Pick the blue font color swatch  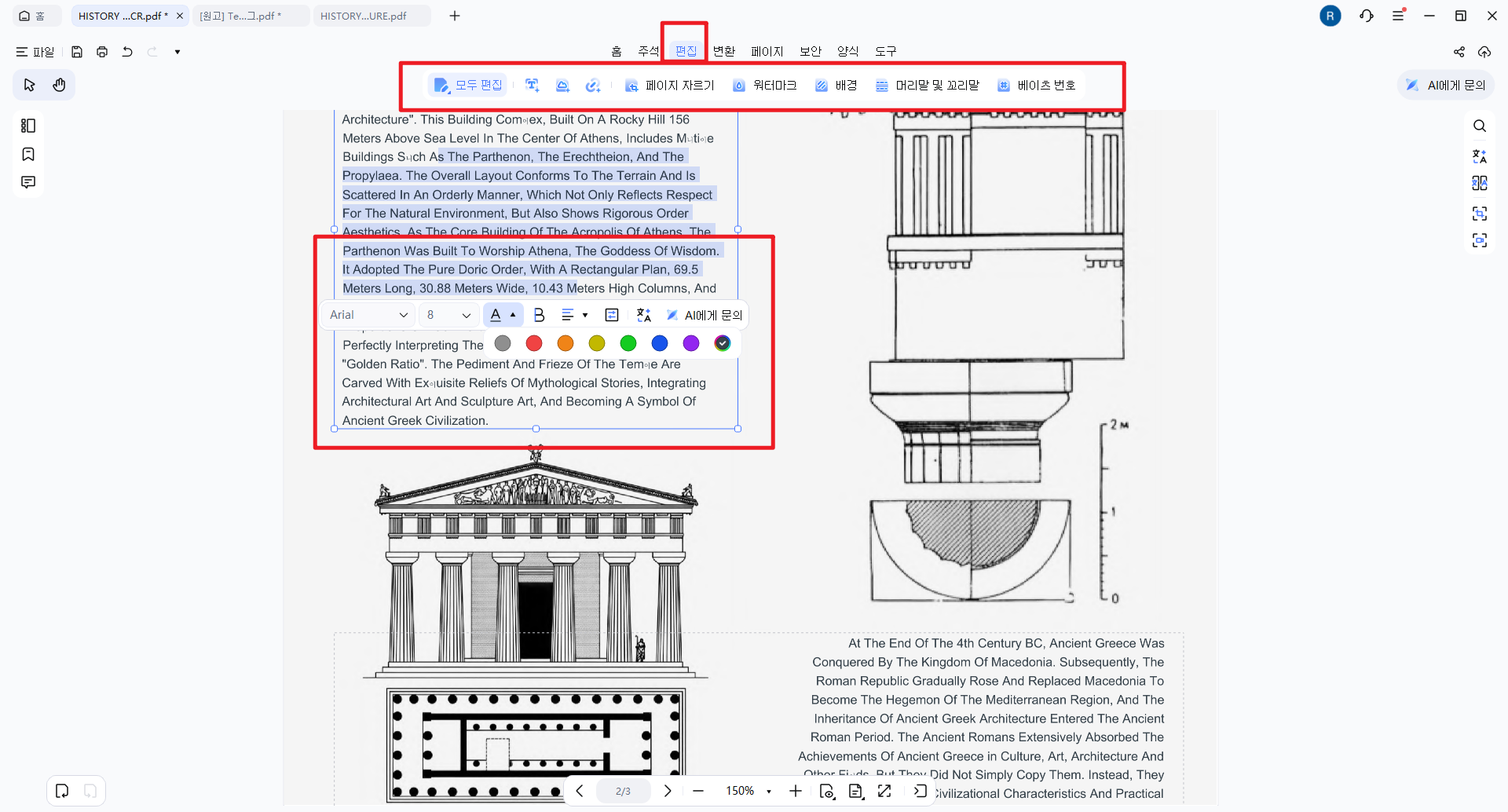pos(660,343)
